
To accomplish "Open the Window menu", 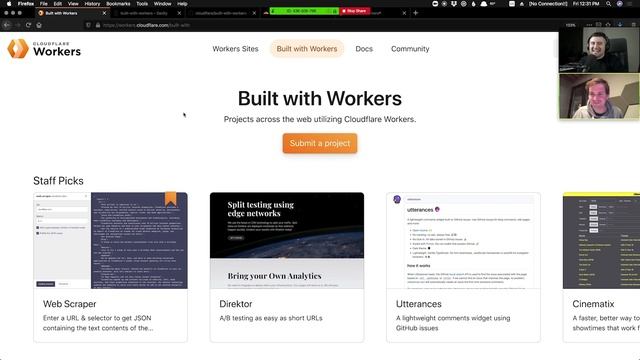I will click(x=162, y=4).
